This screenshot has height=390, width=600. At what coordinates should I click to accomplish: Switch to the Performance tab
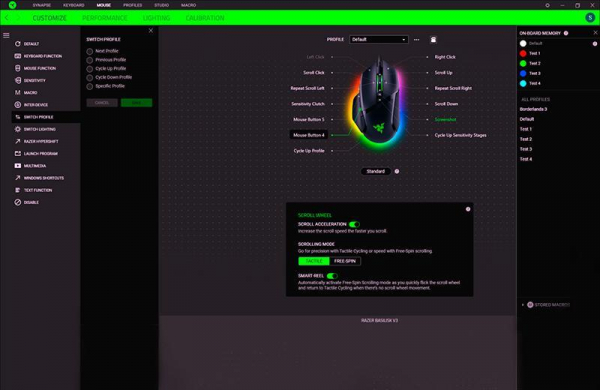click(104, 18)
